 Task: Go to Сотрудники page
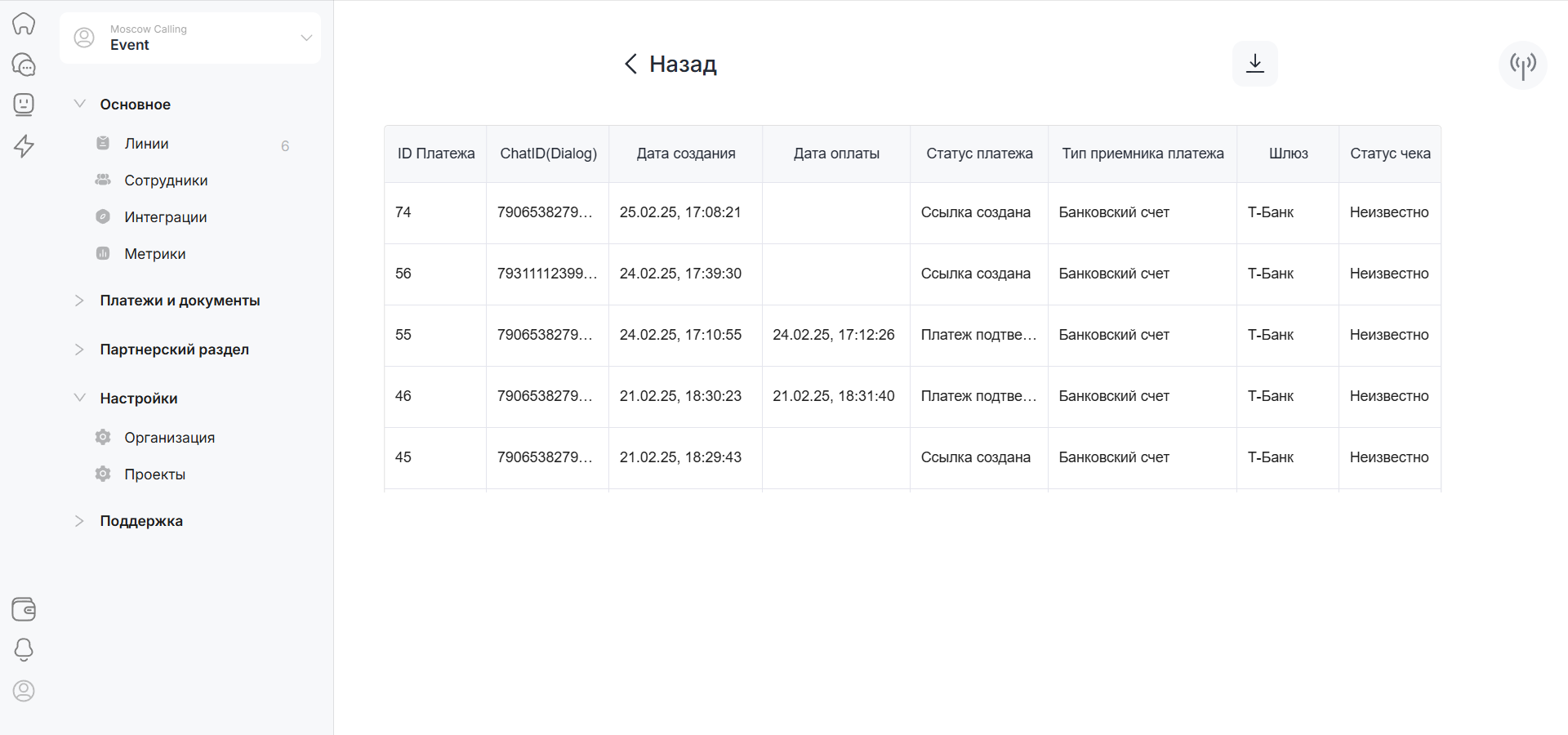coord(166,180)
